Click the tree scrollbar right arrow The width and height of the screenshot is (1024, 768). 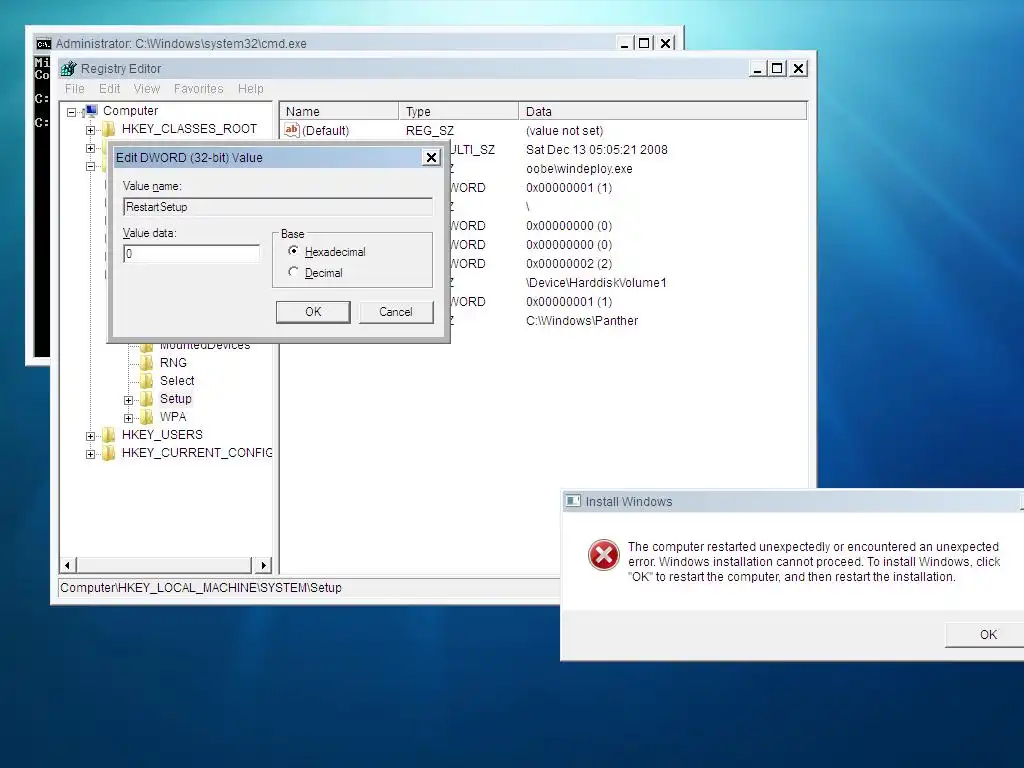pyautogui.click(x=263, y=565)
